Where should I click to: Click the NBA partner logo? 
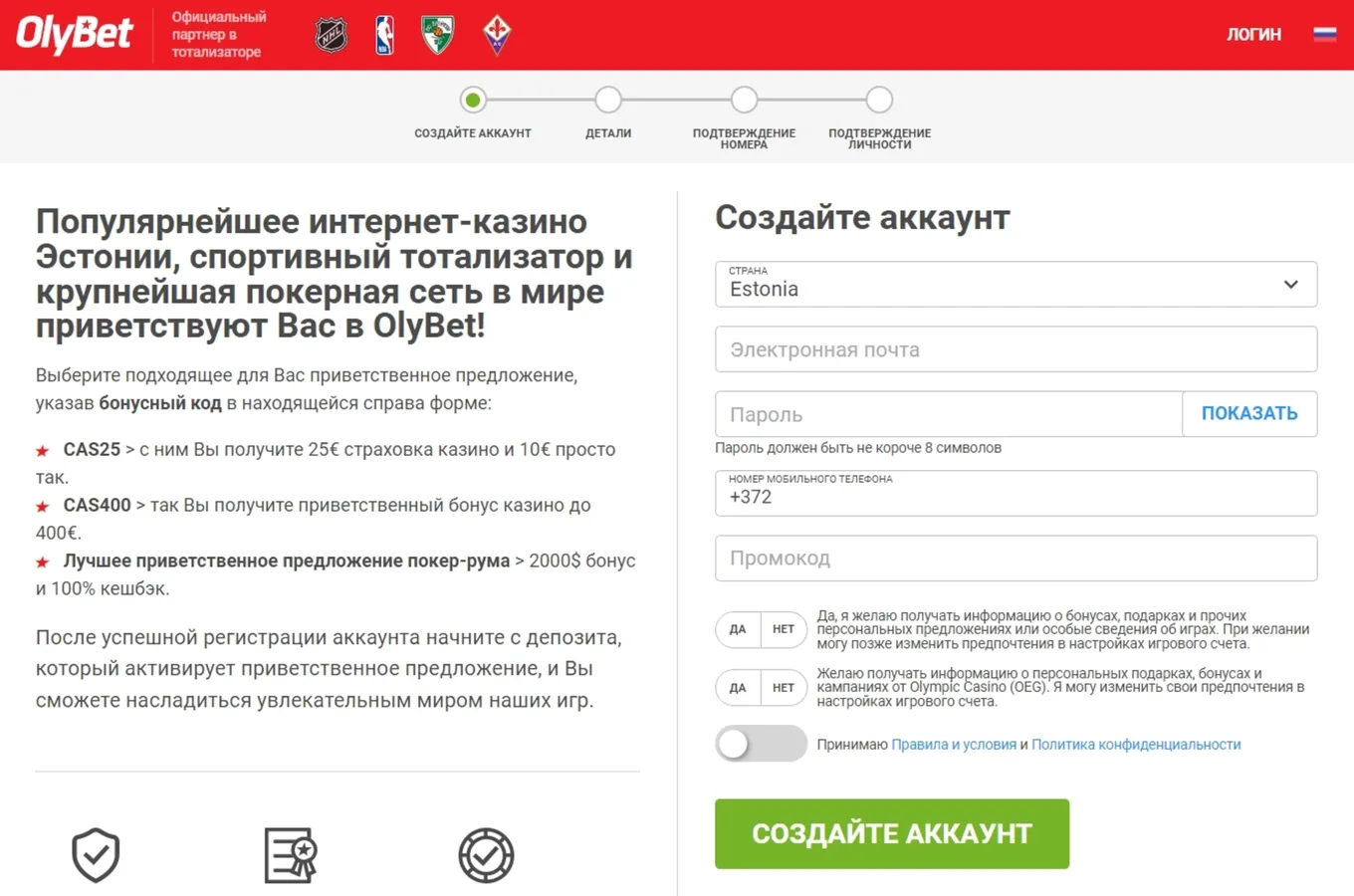384,35
